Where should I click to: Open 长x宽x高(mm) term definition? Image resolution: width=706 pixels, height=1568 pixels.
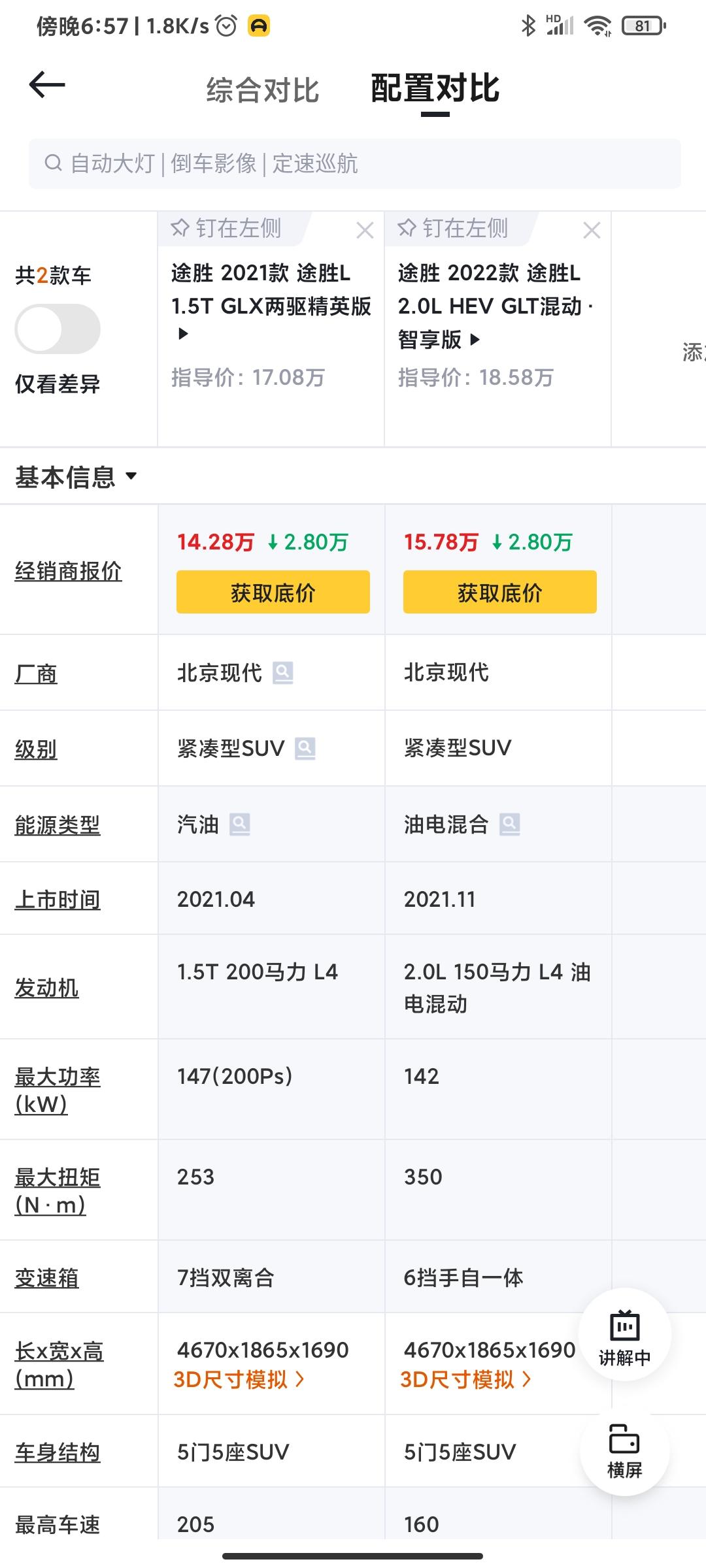pos(59,1365)
